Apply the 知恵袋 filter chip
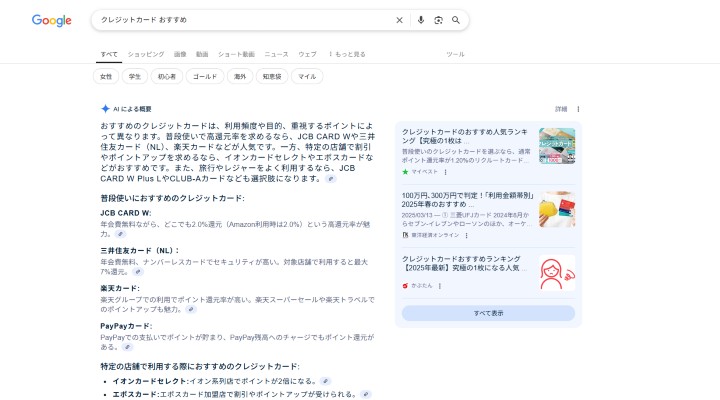Image resolution: width=720 pixels, height=400 pixels. click(272, 77)
